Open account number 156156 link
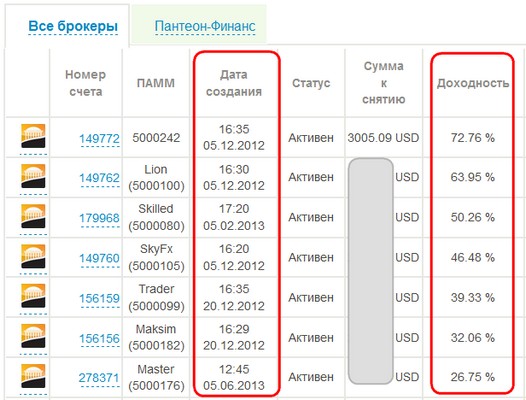This screenshot has width=526, height=400. click(x=99, y=338)
